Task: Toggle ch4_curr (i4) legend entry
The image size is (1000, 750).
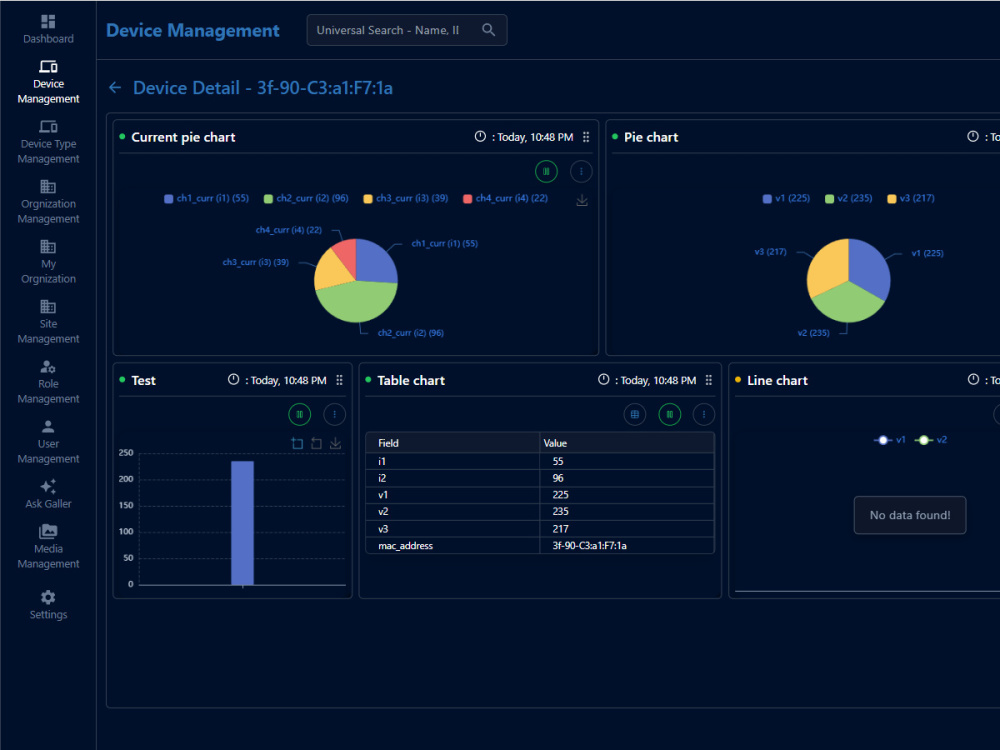Action: coord(505,198)
